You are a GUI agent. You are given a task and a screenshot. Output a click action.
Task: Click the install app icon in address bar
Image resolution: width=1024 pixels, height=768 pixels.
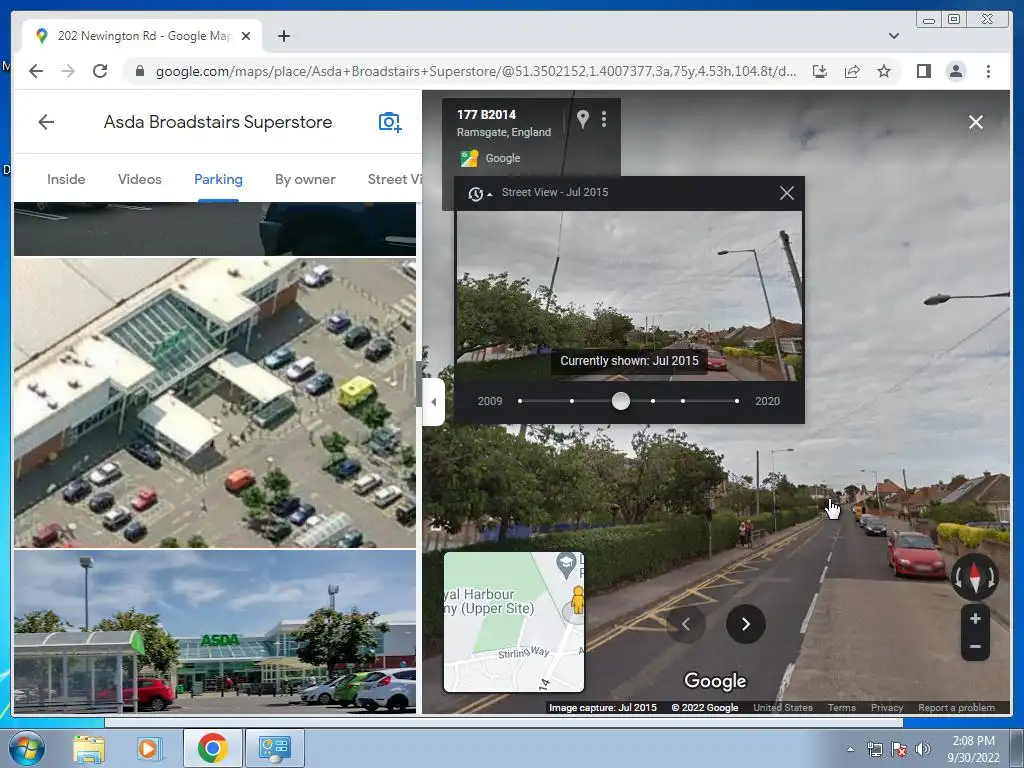tap(820, 71)
